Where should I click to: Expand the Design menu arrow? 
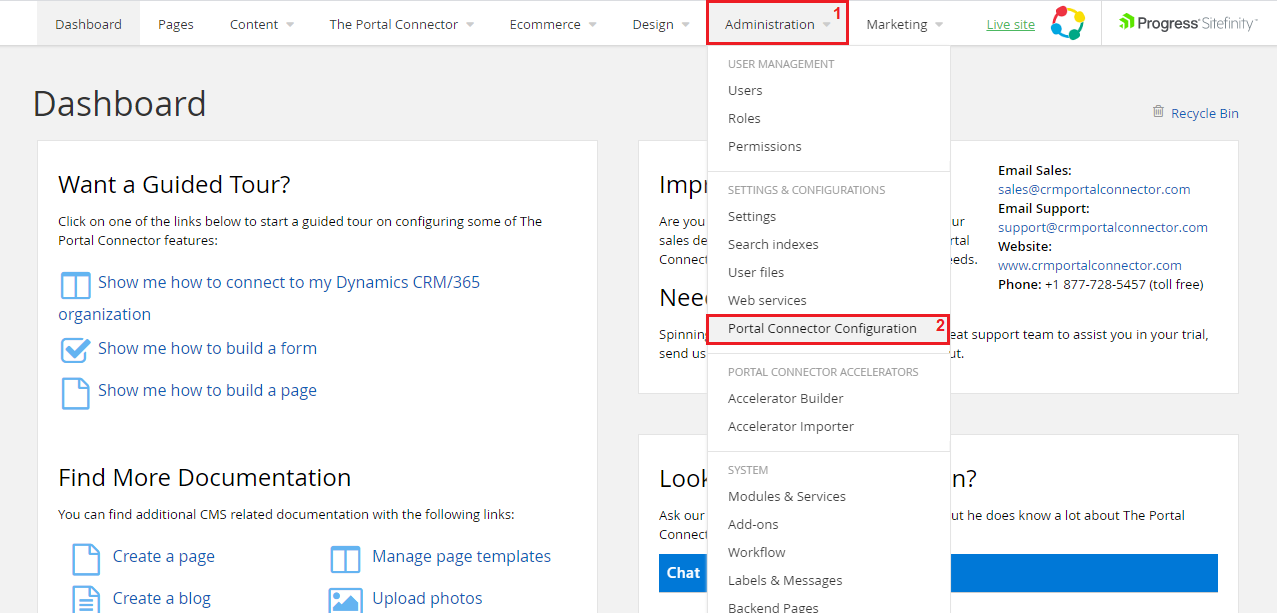(685, 25)
